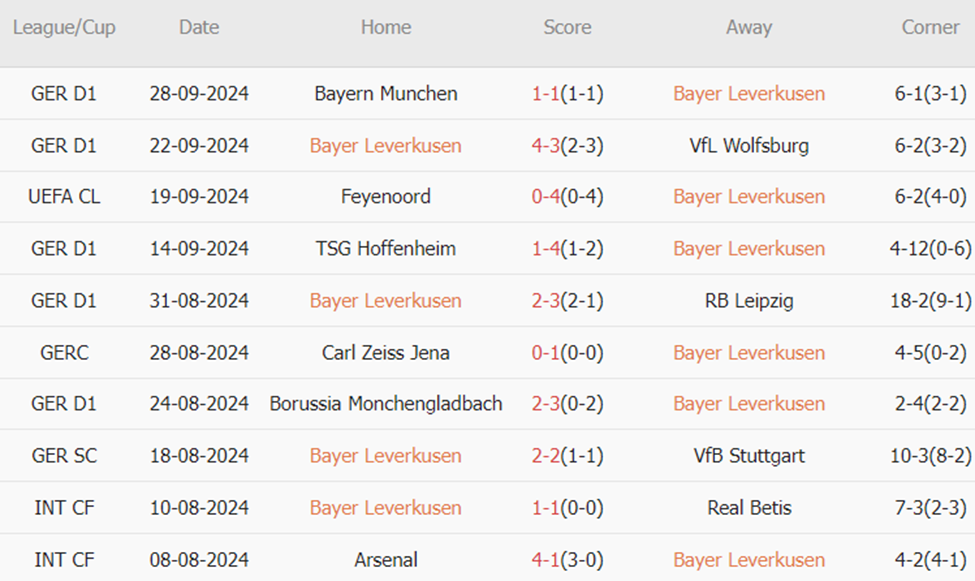The height and width of the screenshot is (581, 975).
Task: Select the Feyenoord home team
Action: coord(386,197)
